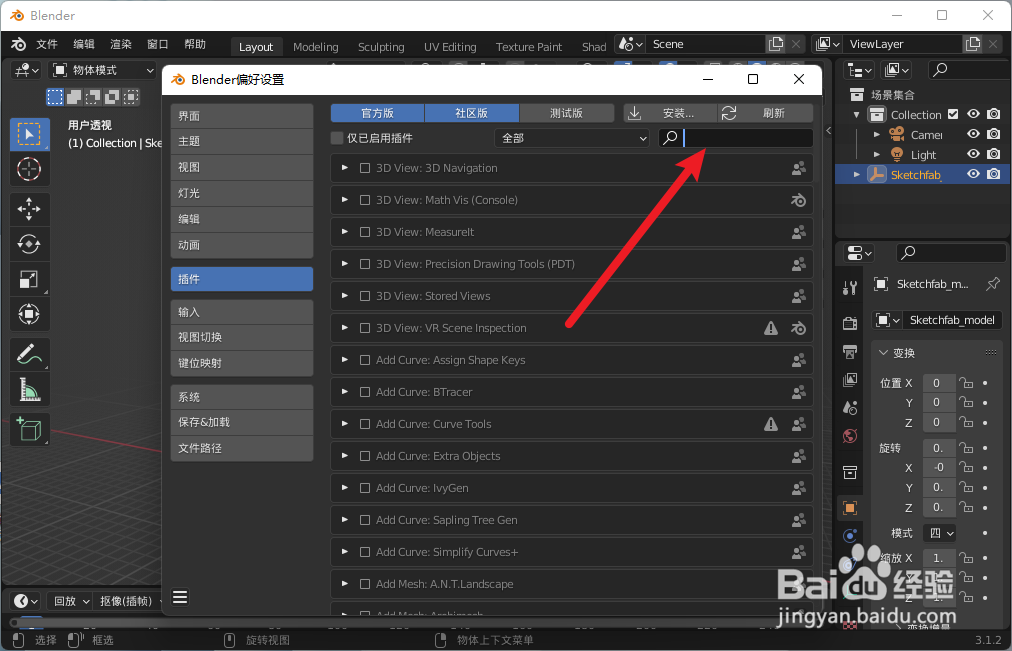1012x651 pixels.
Task: Open the View Layer properties tab
Action: [850, 380]
